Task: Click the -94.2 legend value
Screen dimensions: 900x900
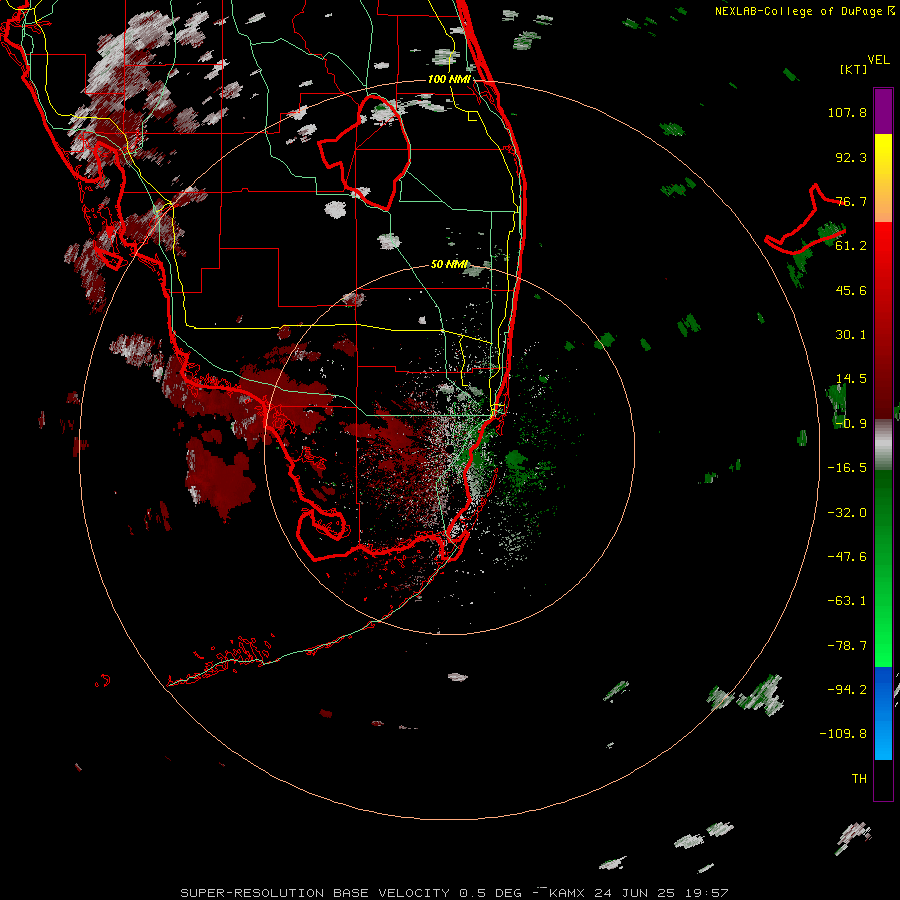Action: coord(847,690)
